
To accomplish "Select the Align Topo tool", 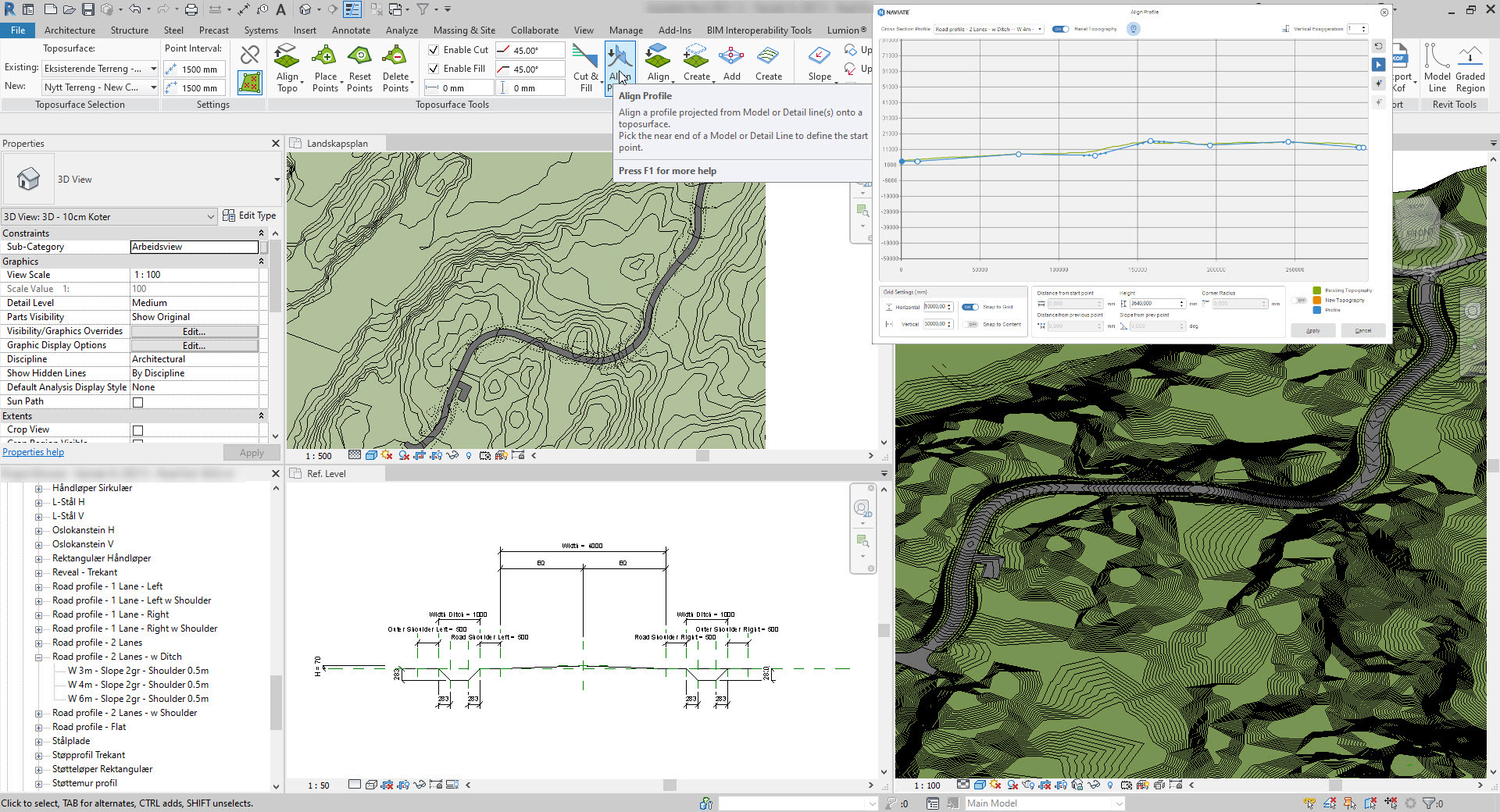I will tap(288, 62).
